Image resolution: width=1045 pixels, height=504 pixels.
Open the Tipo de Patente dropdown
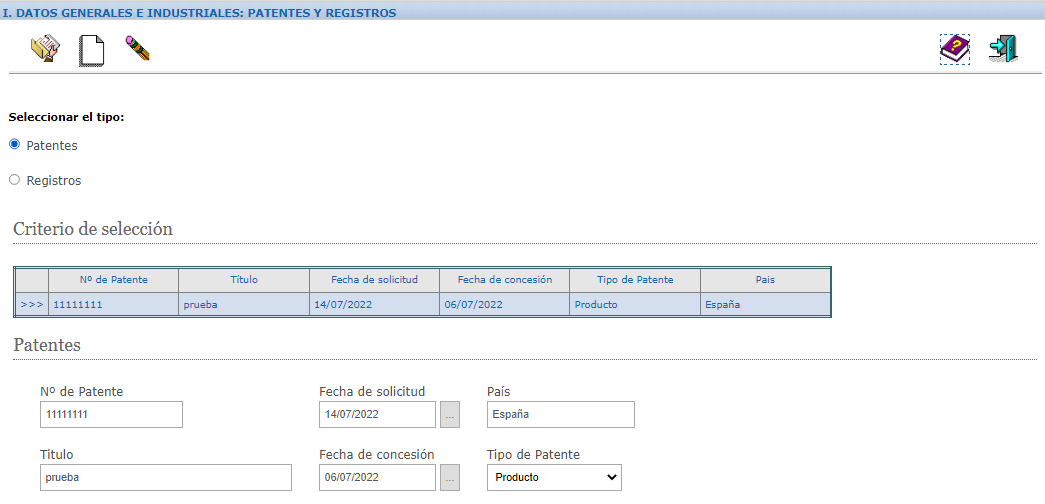point(554,478)
